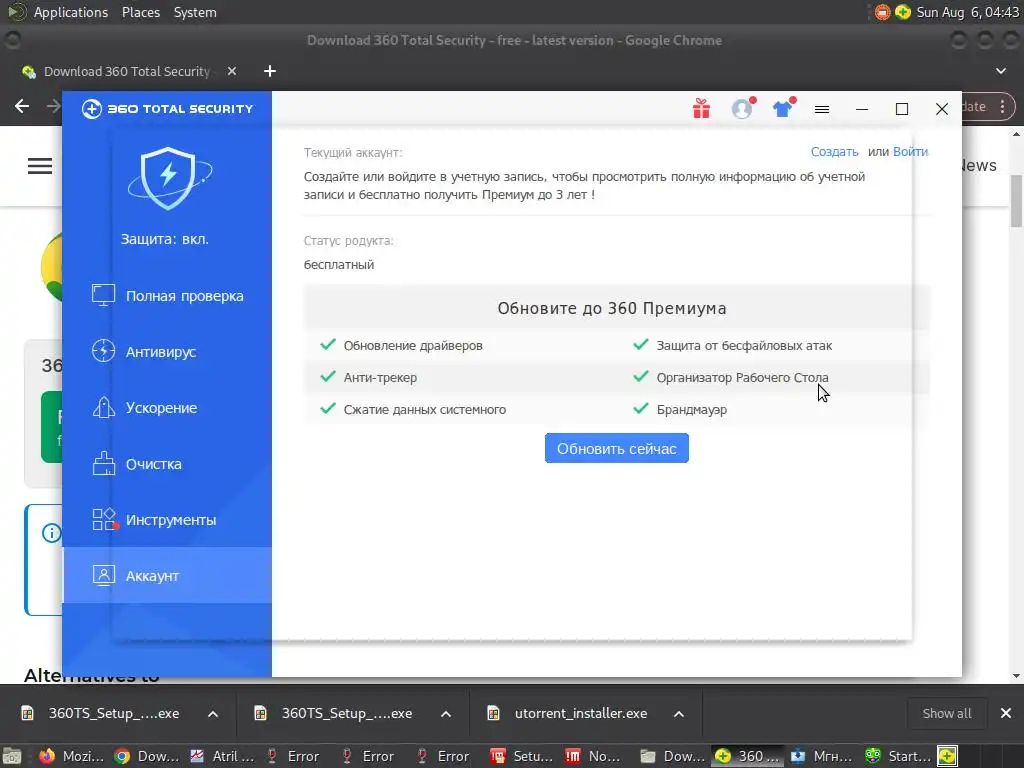Click the Войти login link
Image resolution: width=1024 pixels, height=768 pixels.
click(910, 152)
